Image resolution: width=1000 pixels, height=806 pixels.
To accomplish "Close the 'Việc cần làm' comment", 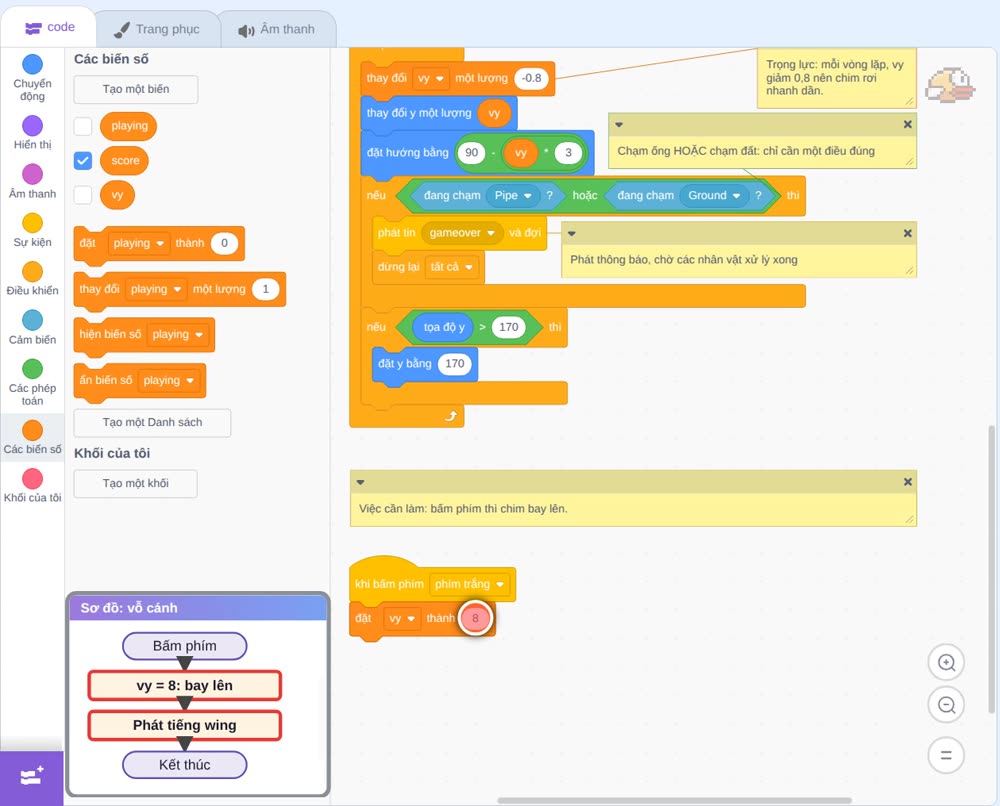I will (x=908, y=482).
